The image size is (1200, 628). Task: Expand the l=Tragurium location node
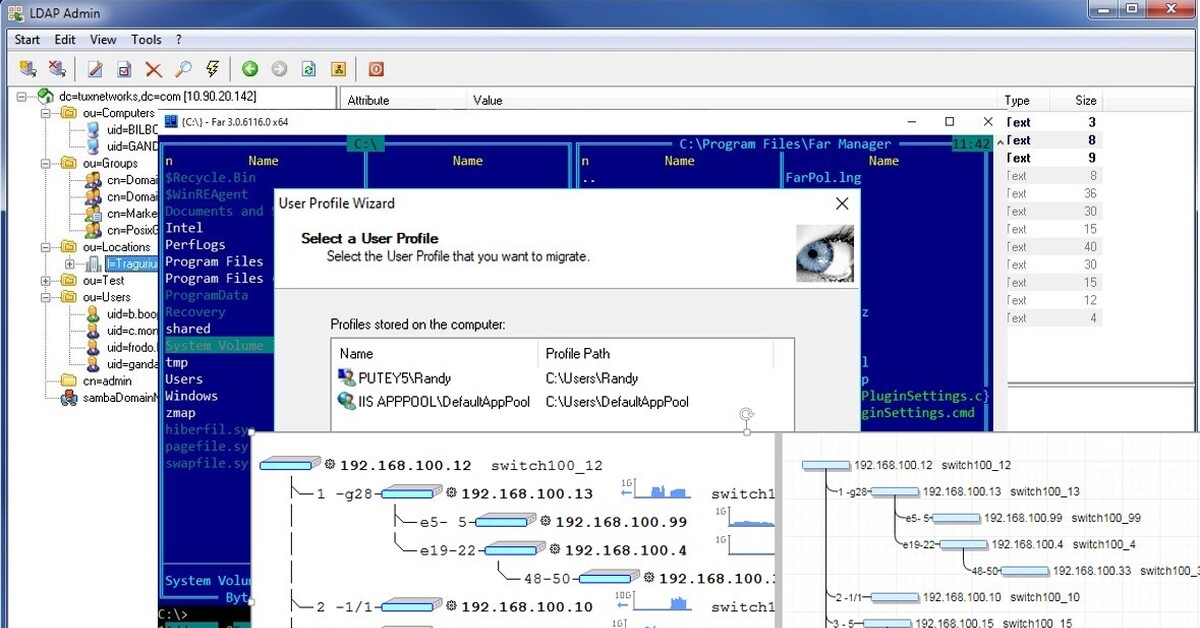(69, 264)
